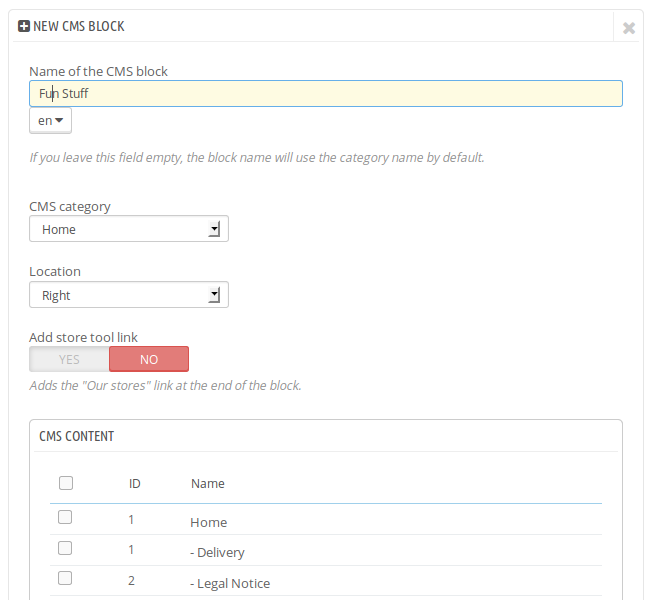Check the Home row checkbox
Screen dimensions: 650x600
(65, 518)
